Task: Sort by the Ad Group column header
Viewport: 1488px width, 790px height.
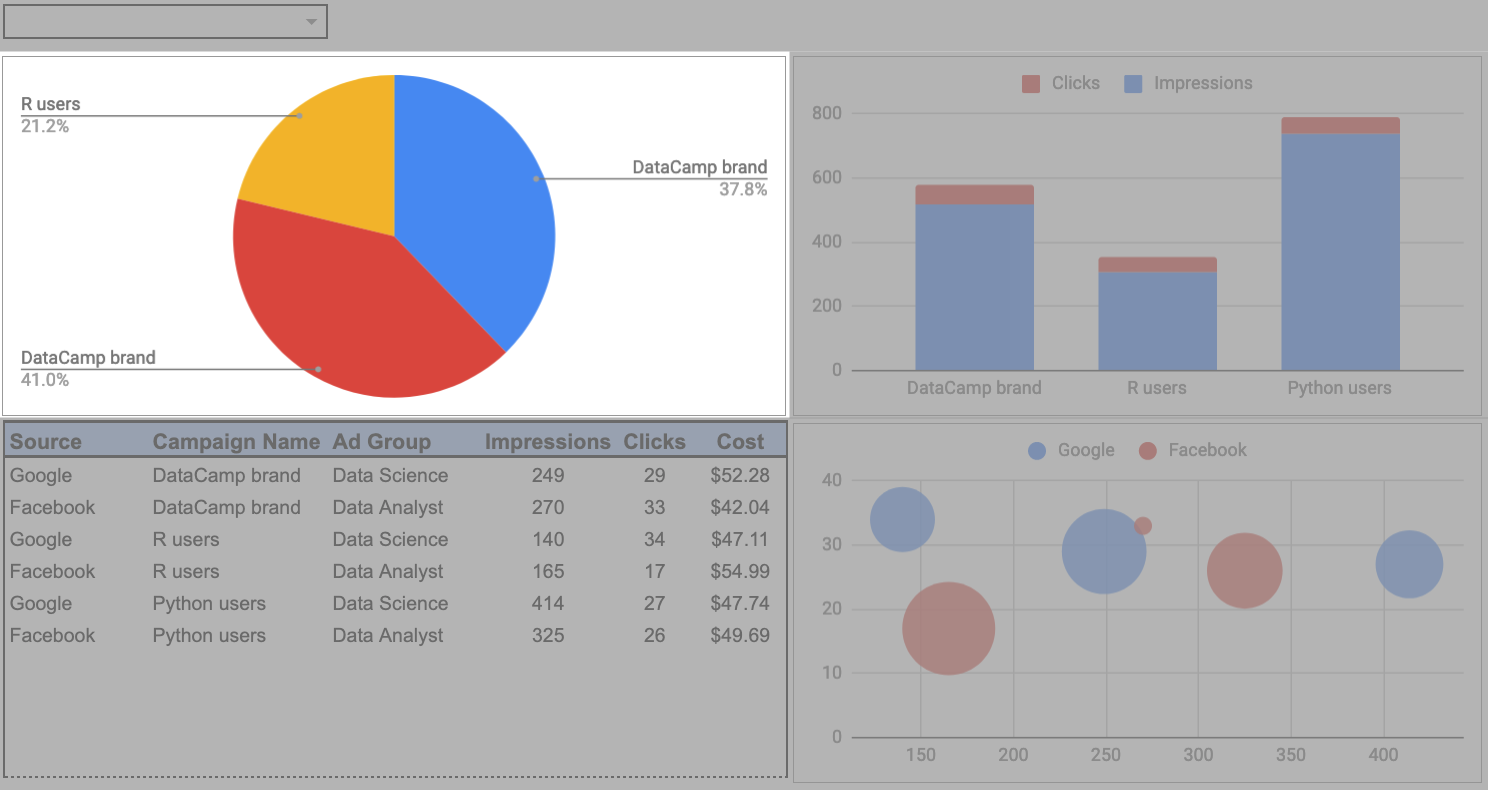Action: [382, 442]
